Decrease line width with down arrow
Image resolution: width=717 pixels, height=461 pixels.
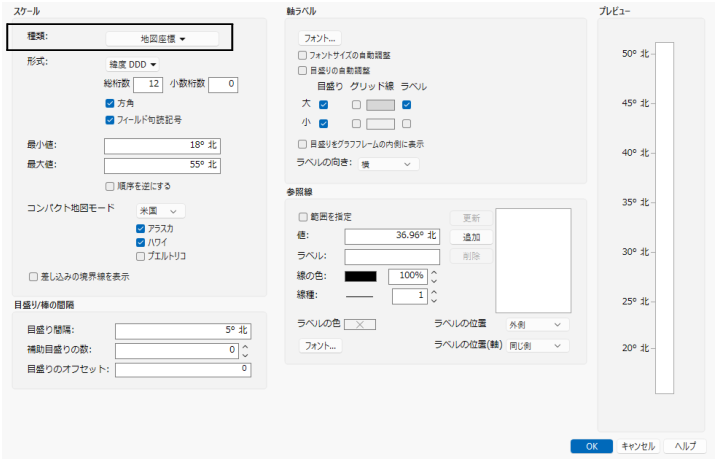point(434,300)
